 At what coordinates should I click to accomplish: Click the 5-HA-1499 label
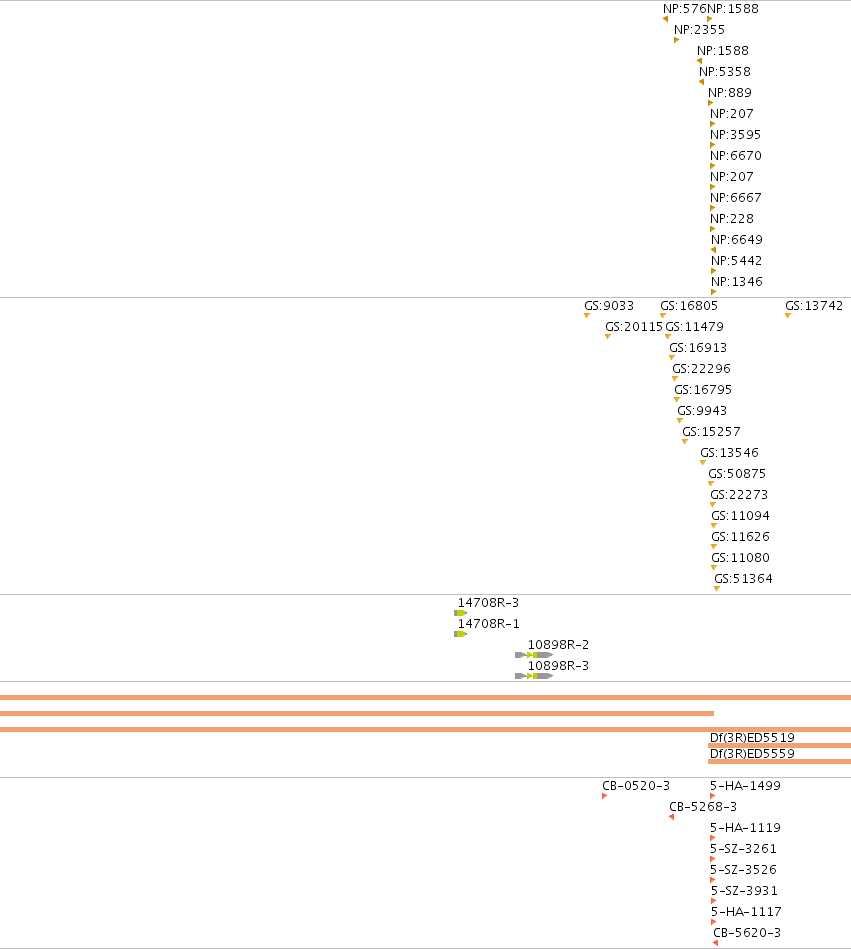[745, 786]
